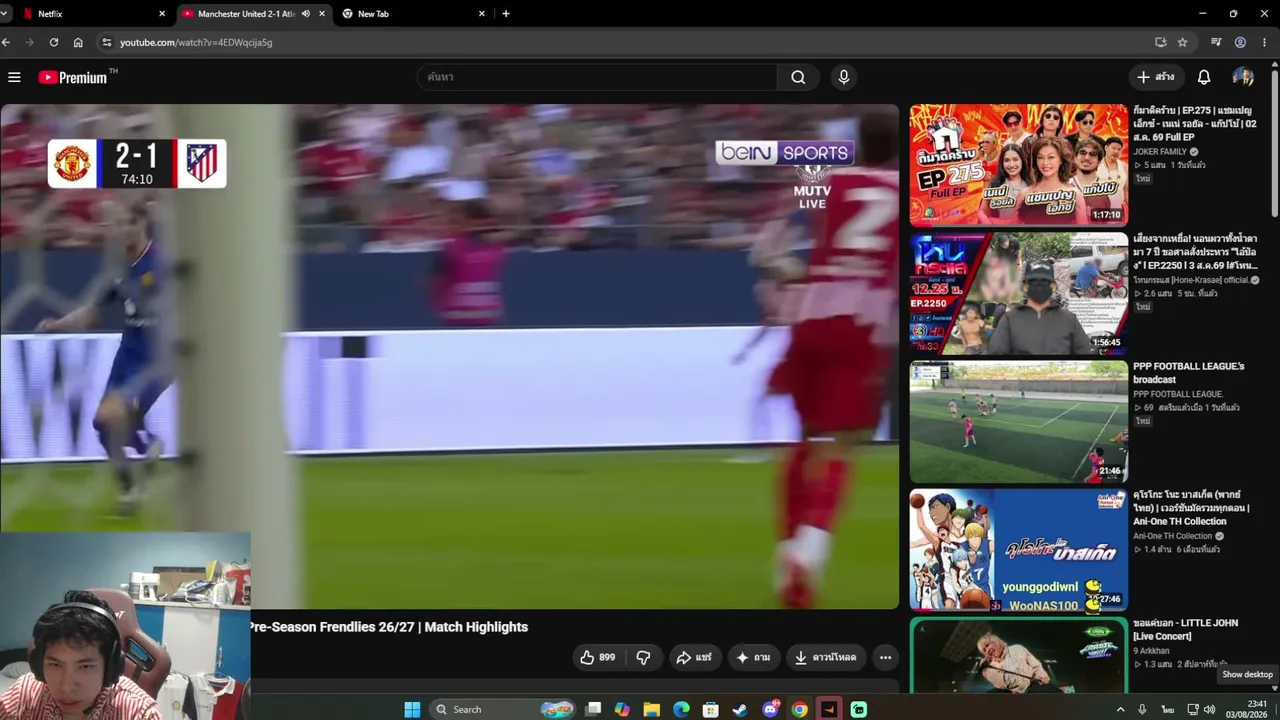Play the EP.275 Full EP thumbnail
Image resolution: width=1280 pixels, height=720 pixels.
pyautogui.click(x=1019, y=165)
